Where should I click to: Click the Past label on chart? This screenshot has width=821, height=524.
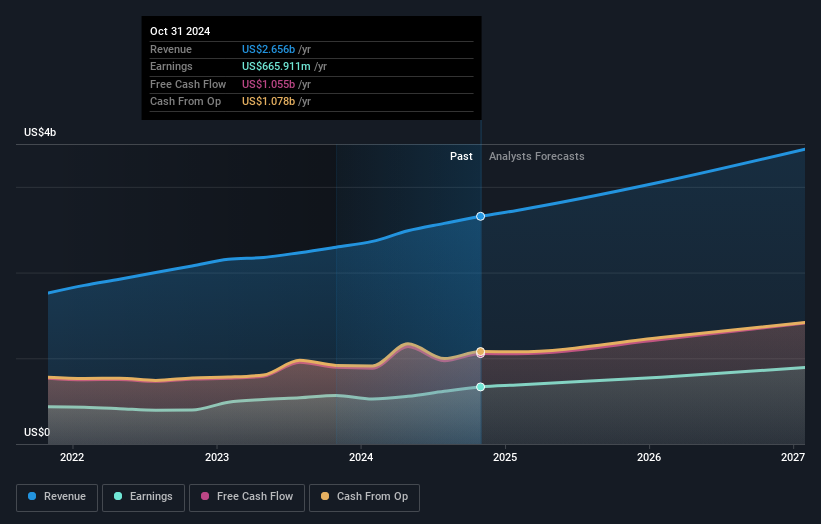point(461,156)
